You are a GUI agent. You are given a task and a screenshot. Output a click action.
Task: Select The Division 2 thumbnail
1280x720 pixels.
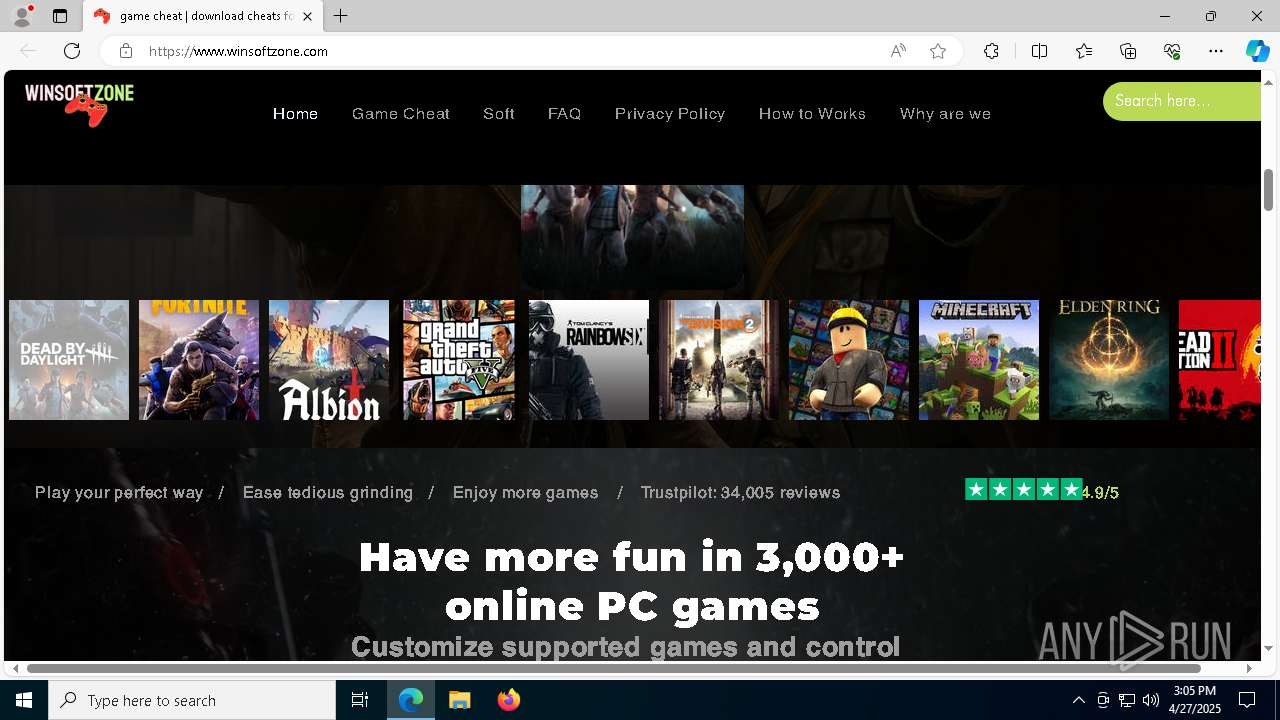tap(719, 360)
